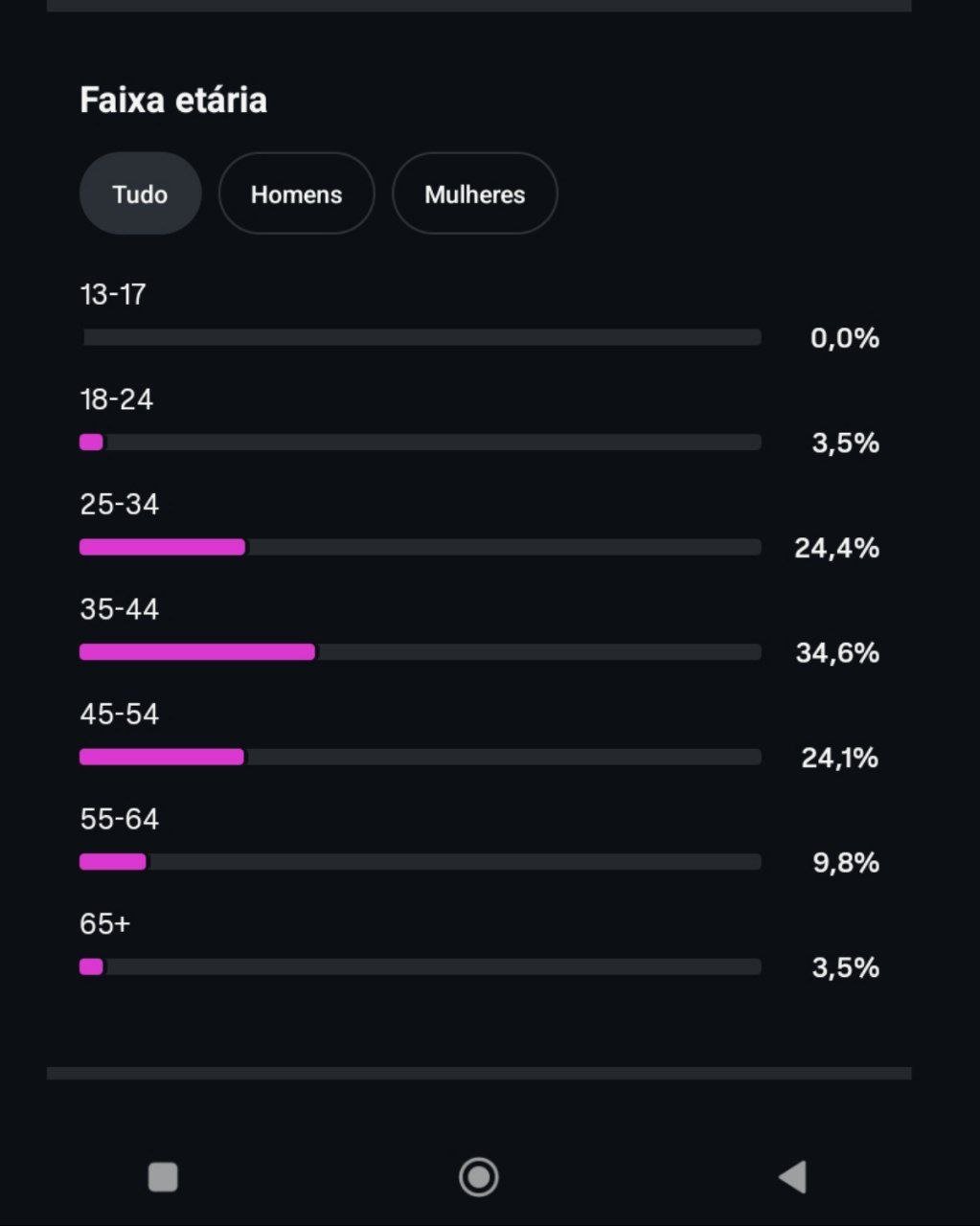Select the 35-44 age label
Image resolution: width=980 pixels, height=1226 pixels.
coord(120,609)
